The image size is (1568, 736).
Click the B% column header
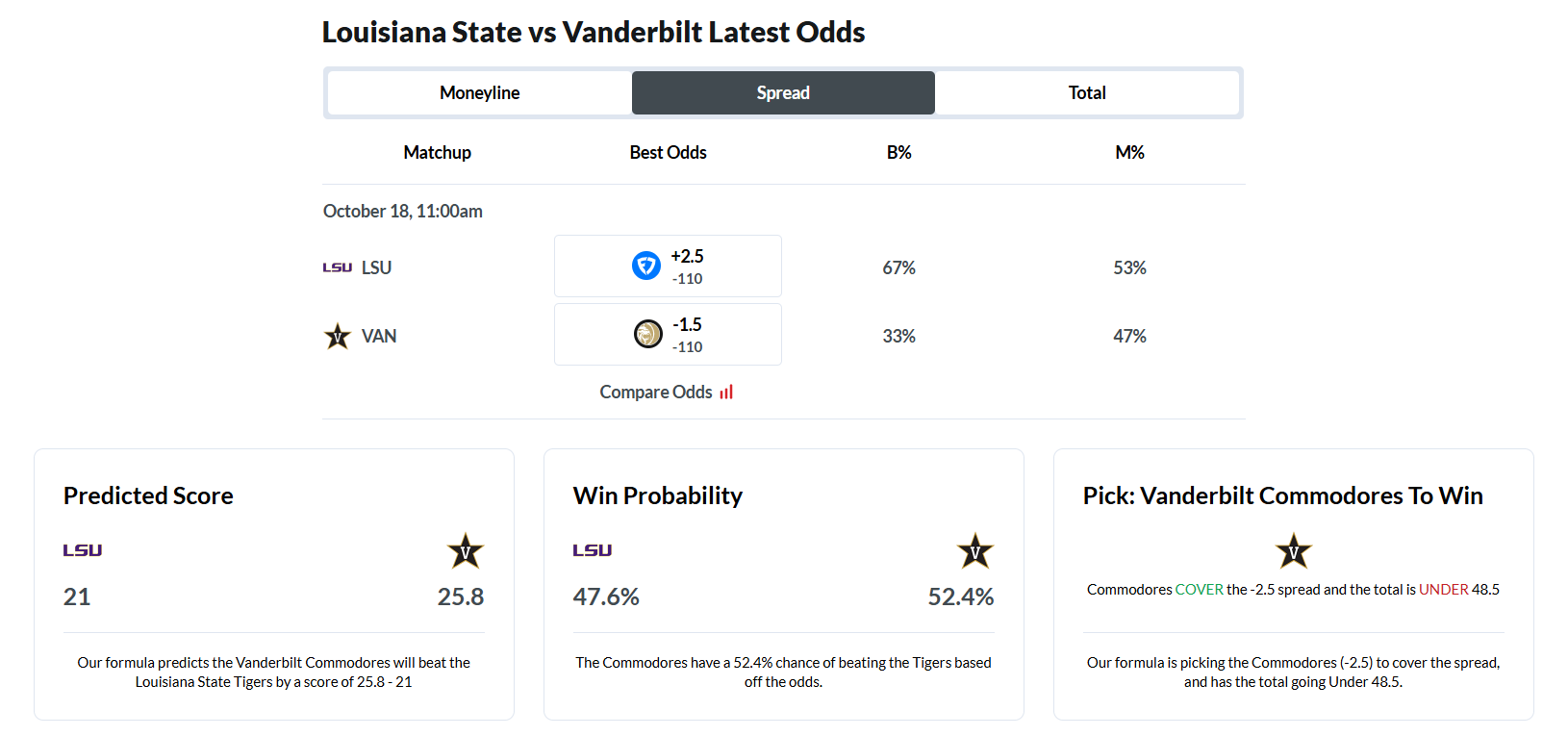tap(898, 152)
